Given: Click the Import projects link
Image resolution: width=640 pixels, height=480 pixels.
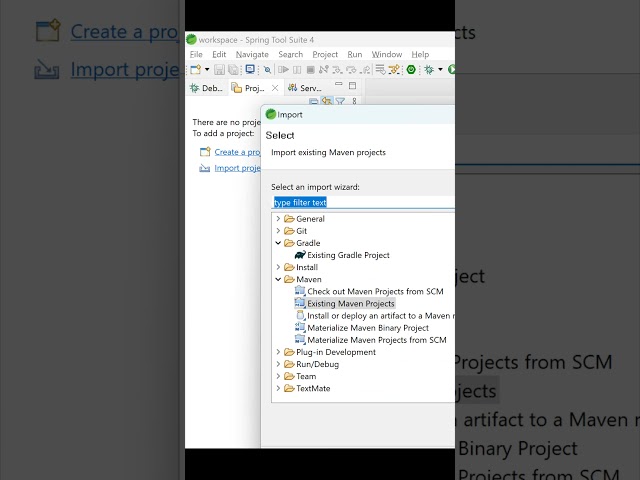Looking at the screenshot, I should pos(237,168).
